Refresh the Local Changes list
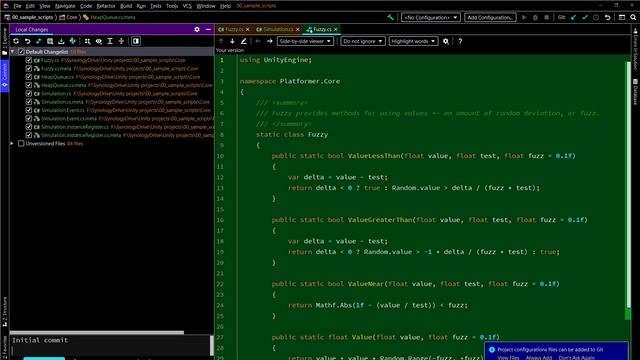 [x=16, y=41]
